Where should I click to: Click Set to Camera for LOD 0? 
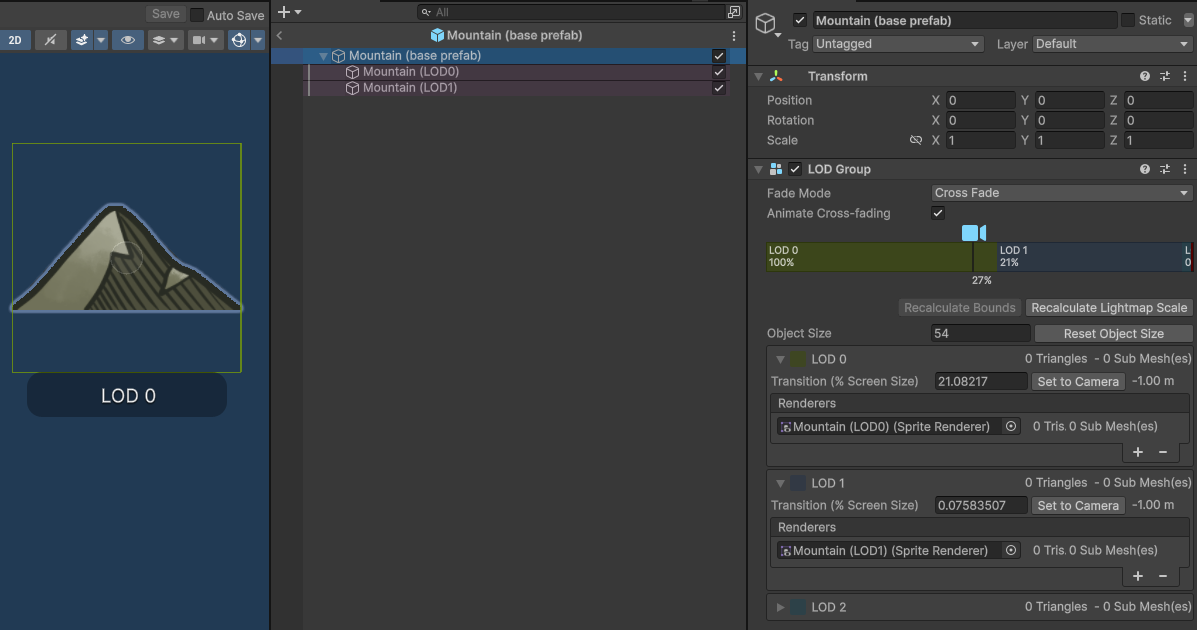(1078, 381)
